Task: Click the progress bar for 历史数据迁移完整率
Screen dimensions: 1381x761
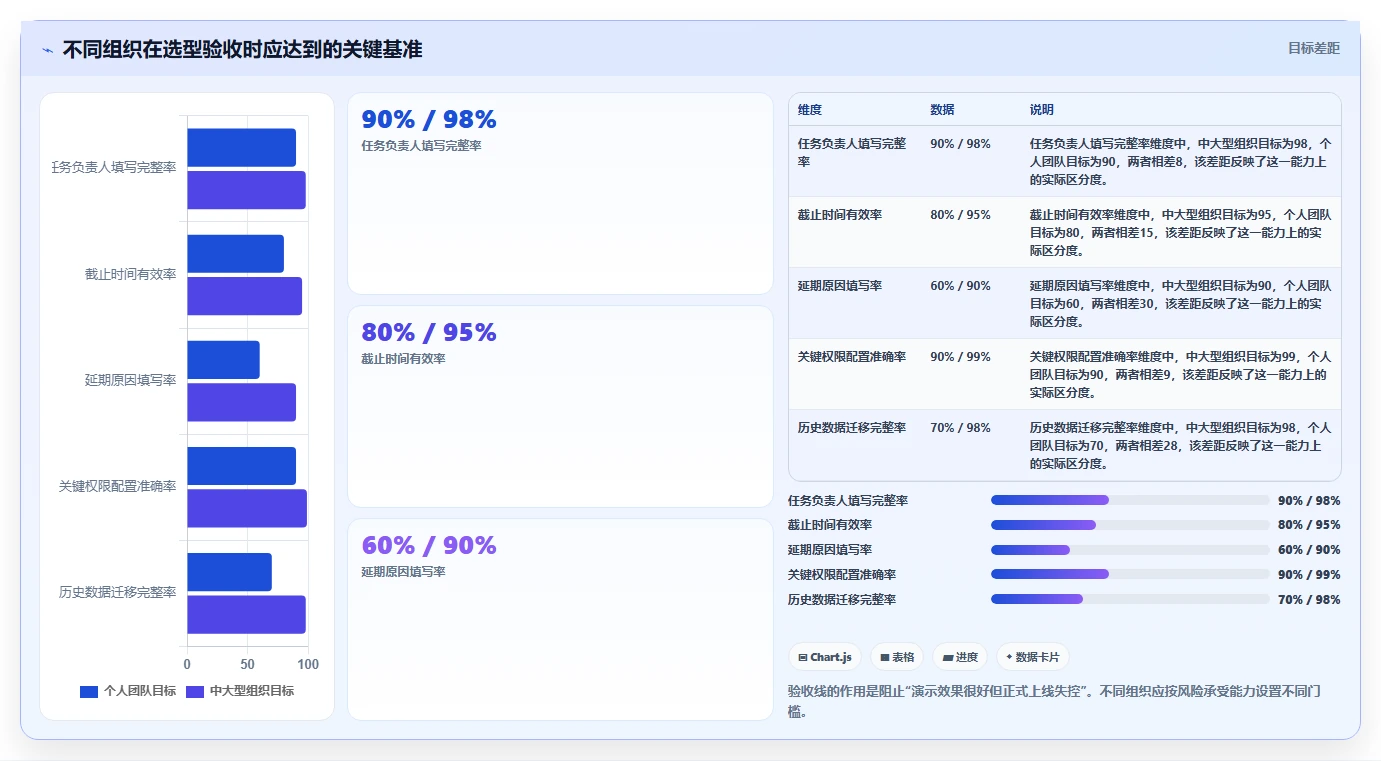Action: (x=1130, y=599)
